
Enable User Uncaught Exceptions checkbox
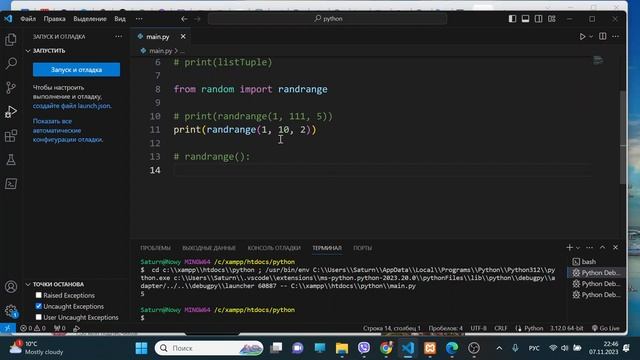39,317
